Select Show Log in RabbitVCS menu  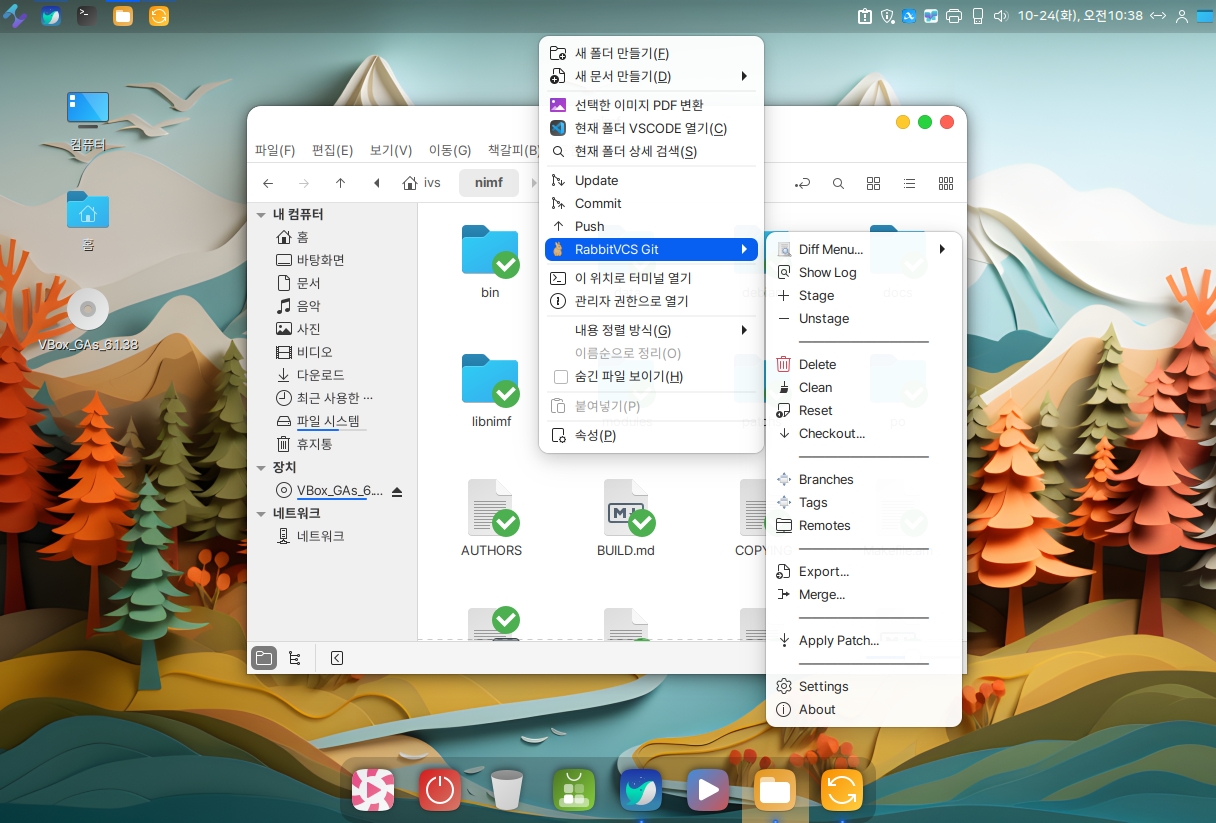tap(827, 272)
